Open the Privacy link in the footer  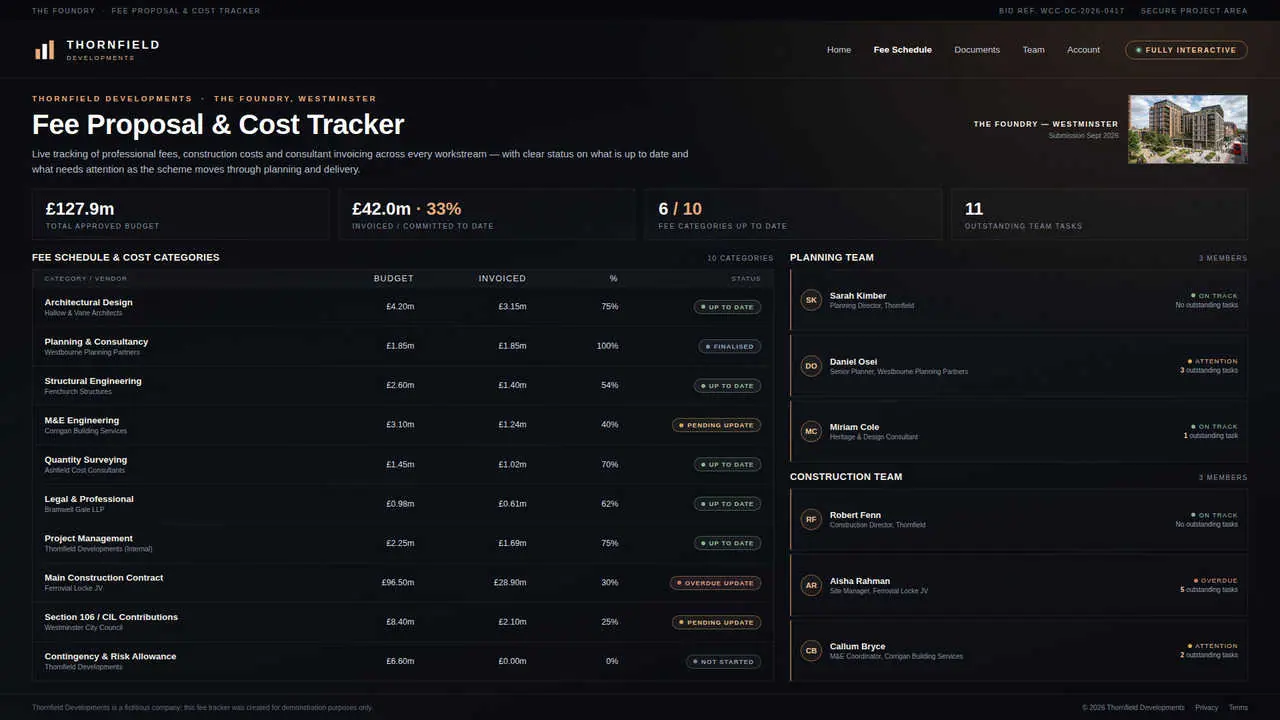(1206, 708)
